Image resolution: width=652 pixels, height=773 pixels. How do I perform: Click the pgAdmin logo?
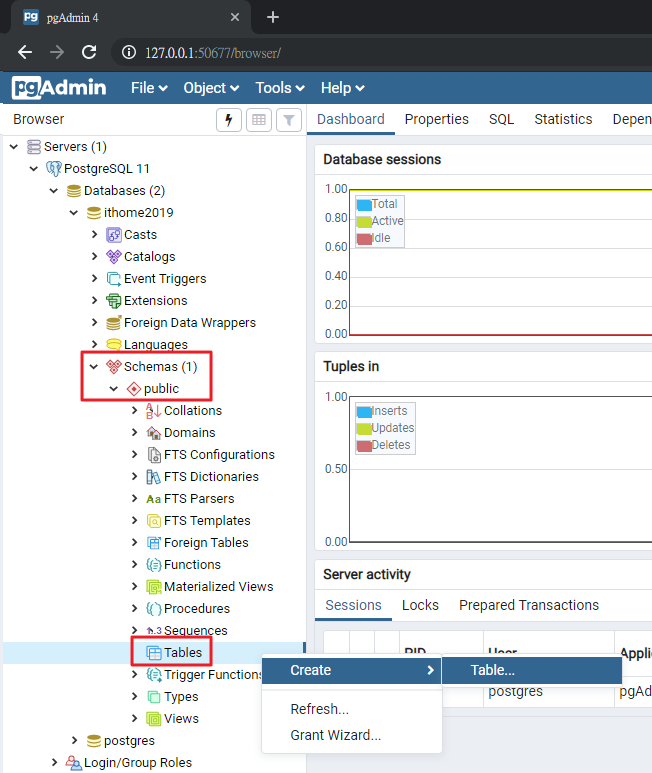pyautogui.click(x=59, y=88)
